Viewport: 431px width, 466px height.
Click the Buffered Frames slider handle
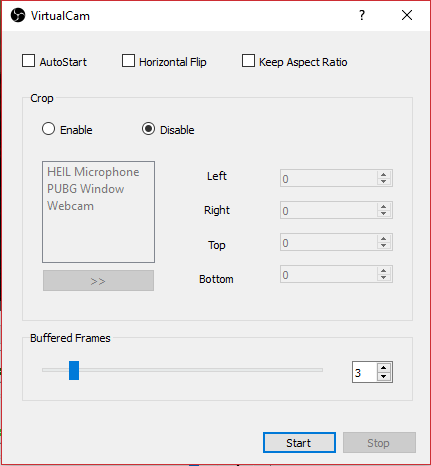74,370
